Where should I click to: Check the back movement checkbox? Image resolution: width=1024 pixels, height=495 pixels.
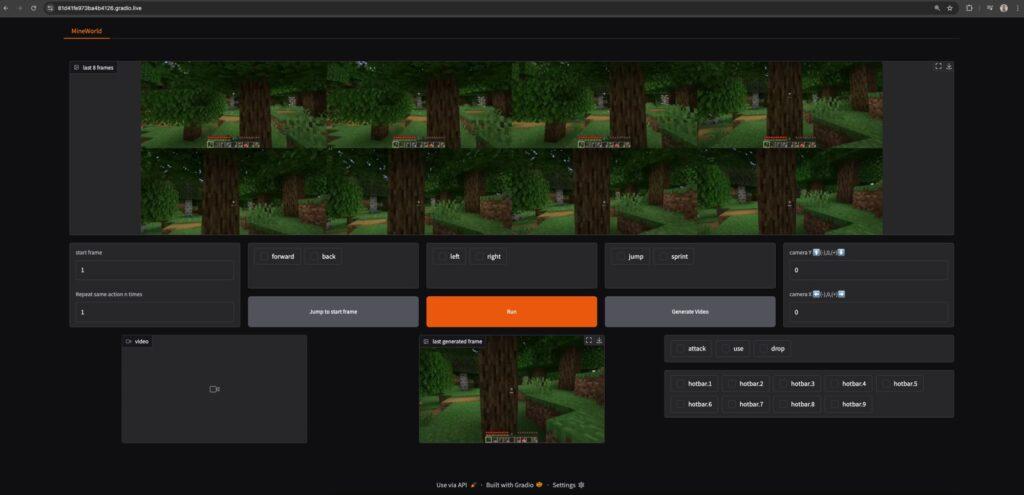tap(313, 257)
